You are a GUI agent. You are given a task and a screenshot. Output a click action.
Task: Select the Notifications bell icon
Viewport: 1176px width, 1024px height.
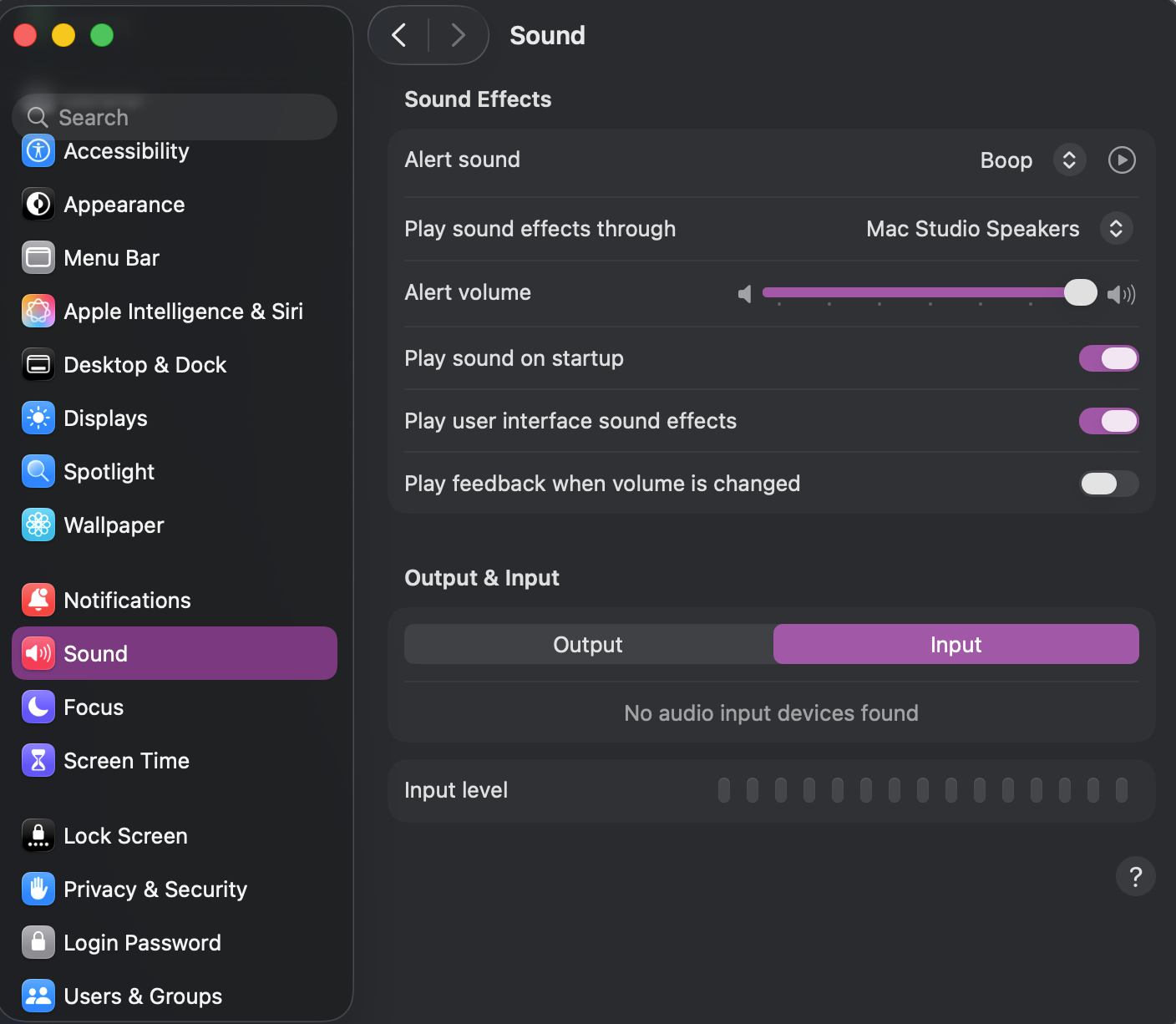pos(38,601)
